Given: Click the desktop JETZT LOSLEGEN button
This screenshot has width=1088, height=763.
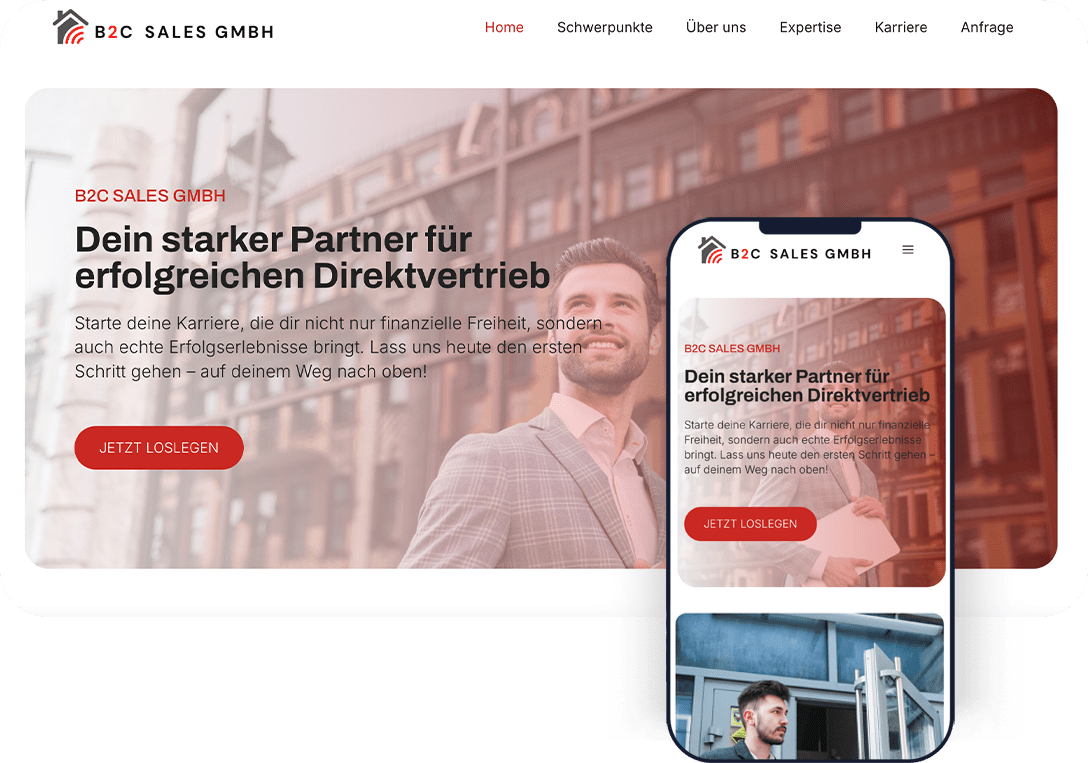Looking at the screenshot, I should tap(159, 447).
